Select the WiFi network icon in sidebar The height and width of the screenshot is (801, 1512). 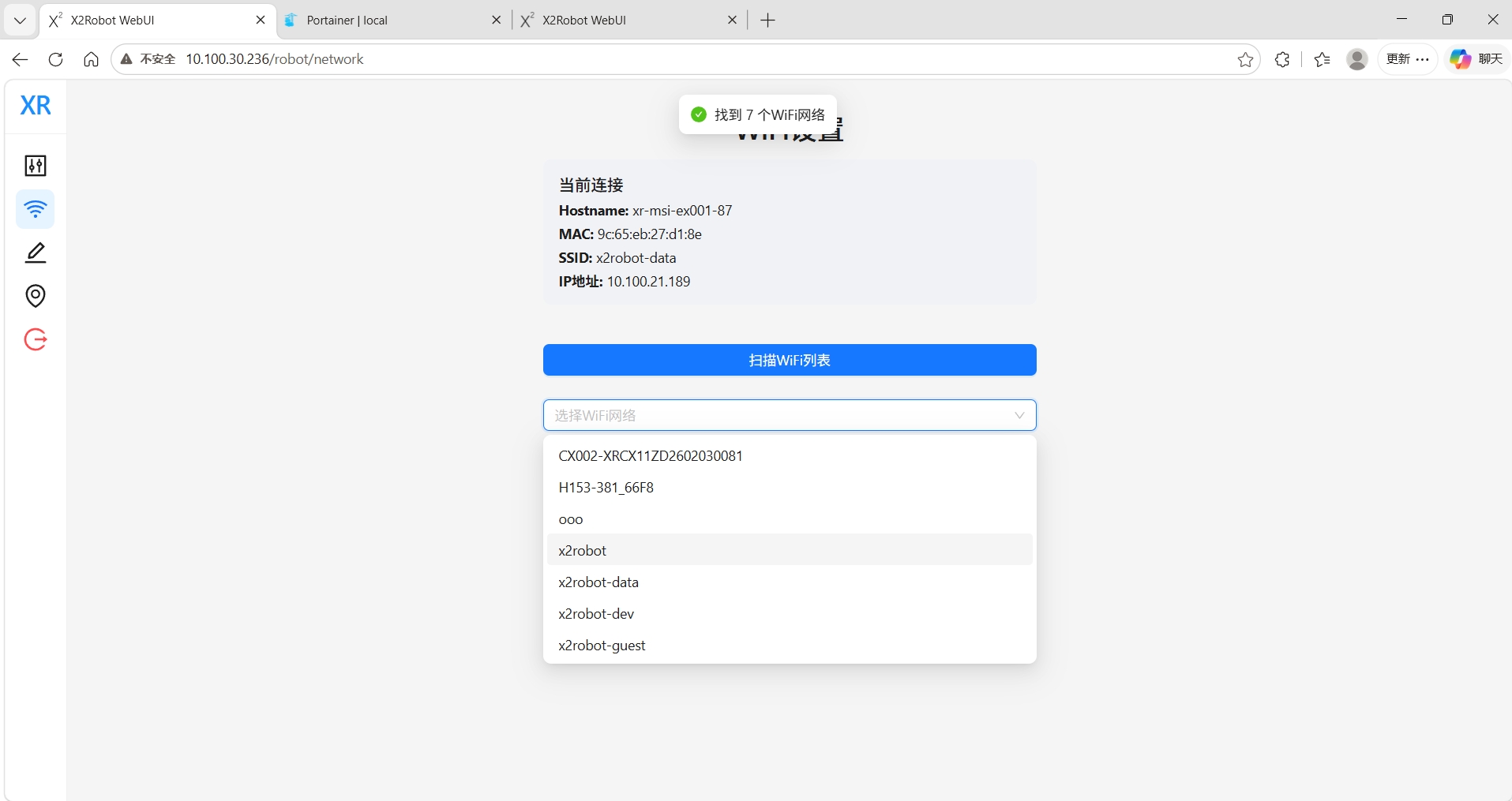[36, 209]
